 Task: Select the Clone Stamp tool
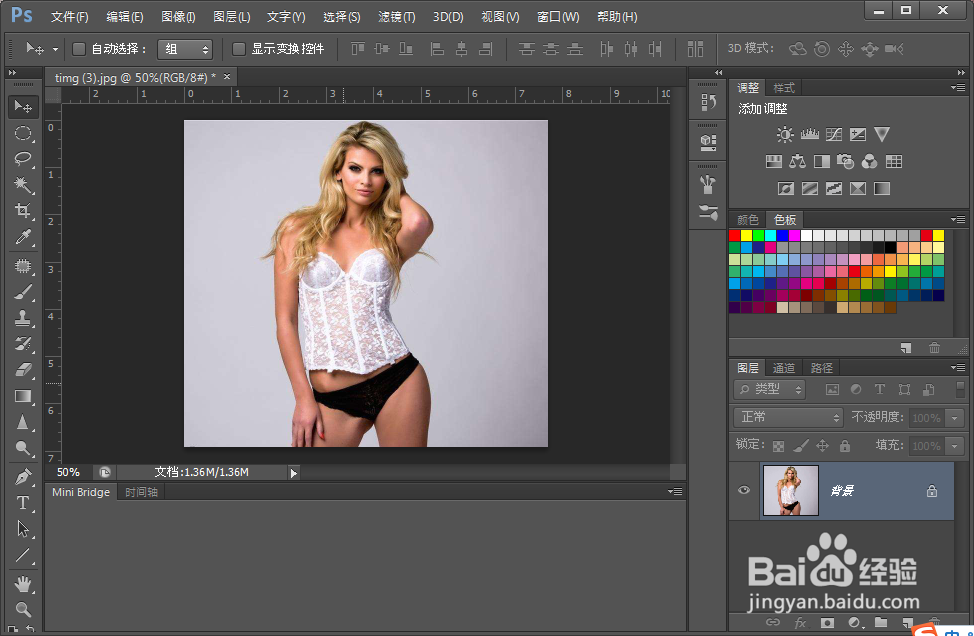coord(23,318)
